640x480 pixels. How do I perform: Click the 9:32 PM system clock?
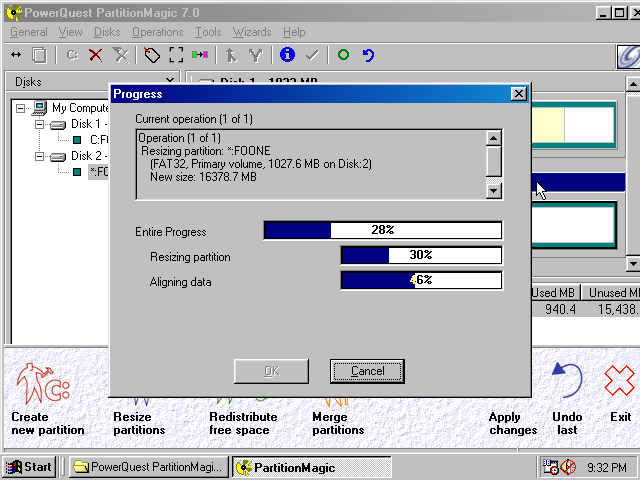pos(607,467)
